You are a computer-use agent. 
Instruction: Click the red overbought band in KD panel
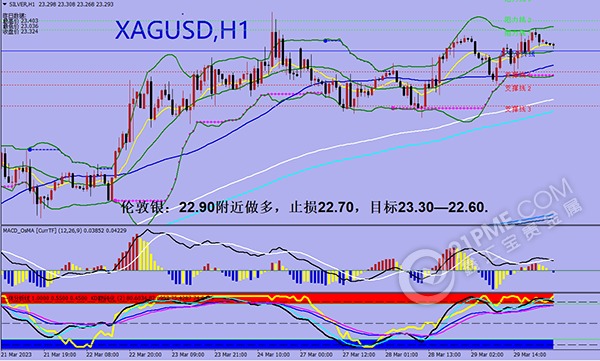point(277,299)
